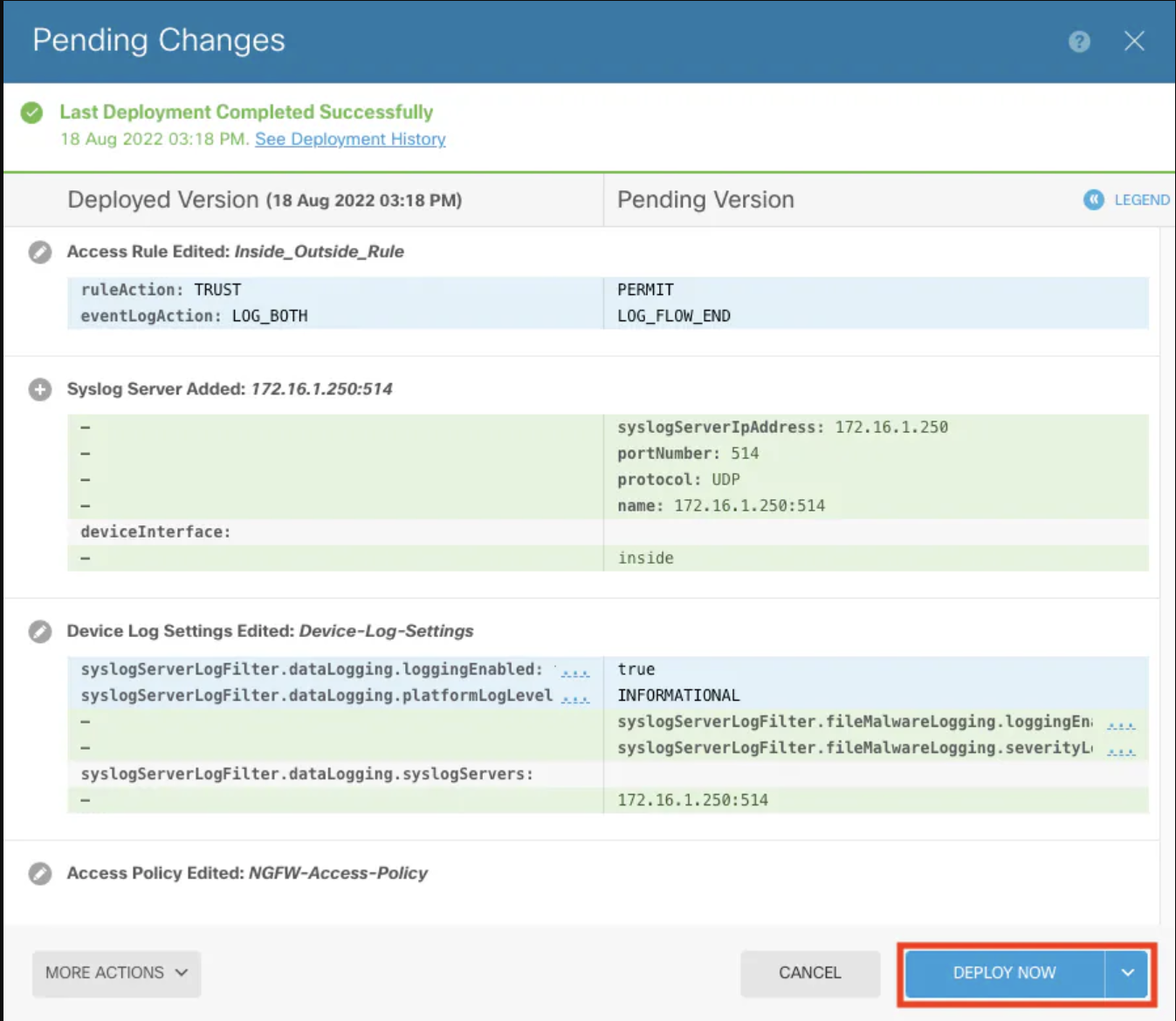Click the LEGEND text label
This screenshot has width=1176, height=1021.
[1141, 200]
